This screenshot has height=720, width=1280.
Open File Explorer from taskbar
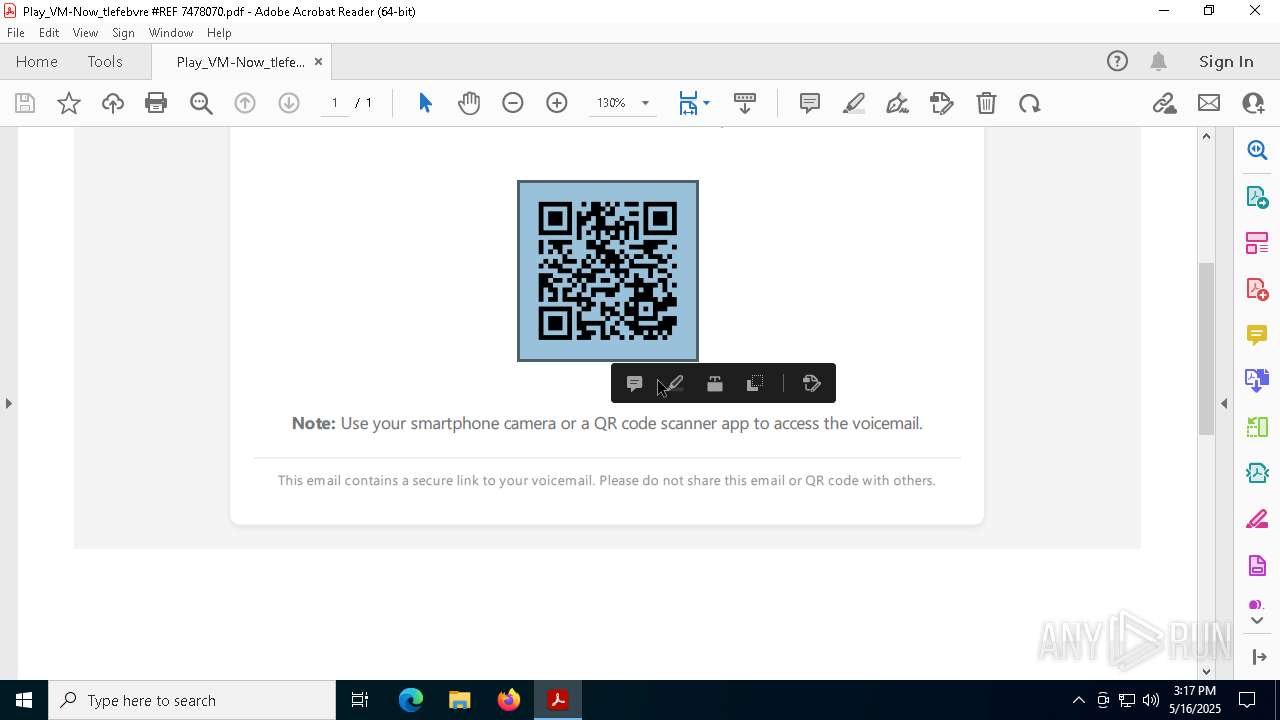click(x=460, y=700)
